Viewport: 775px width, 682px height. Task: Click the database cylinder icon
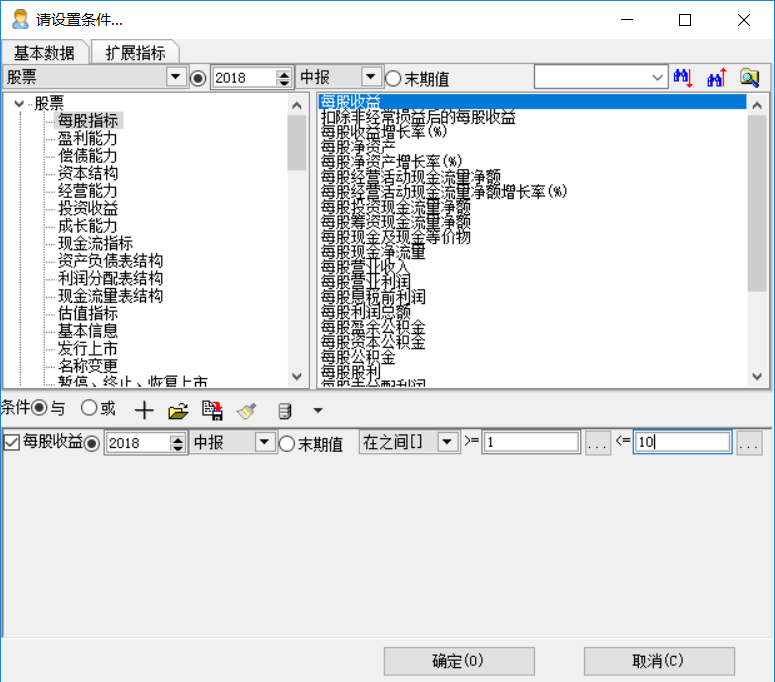285,411
